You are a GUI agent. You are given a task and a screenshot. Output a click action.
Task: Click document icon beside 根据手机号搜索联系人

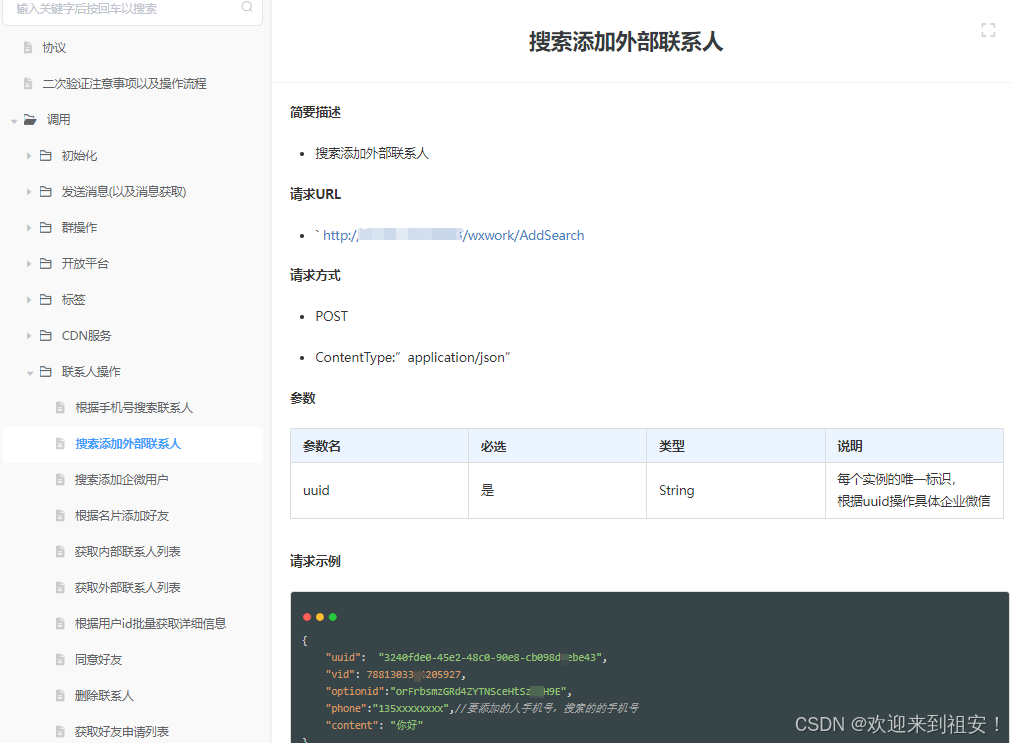click(x=60, y=408)
